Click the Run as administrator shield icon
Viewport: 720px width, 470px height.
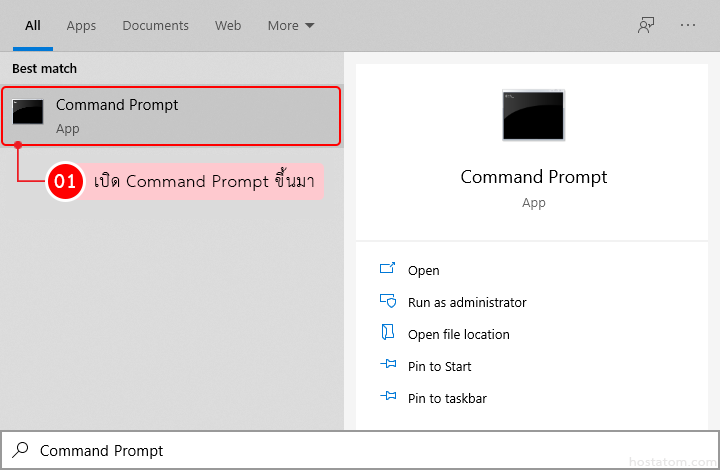(388, 302)
